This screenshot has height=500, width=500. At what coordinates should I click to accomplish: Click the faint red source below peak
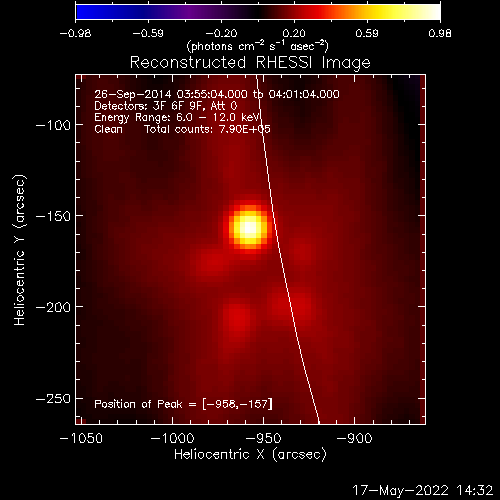point(237,320)
